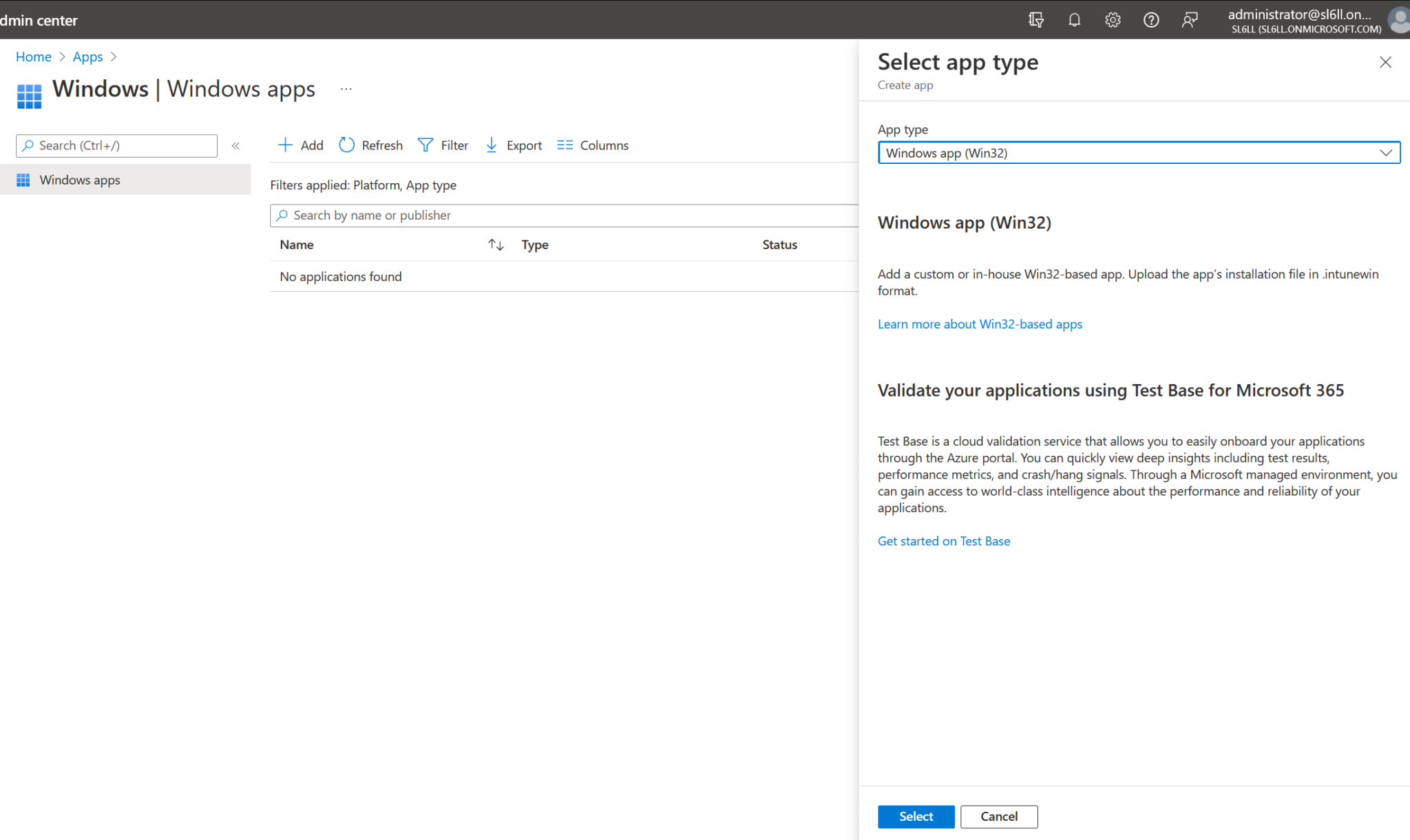Viewport: 1410px width, 840px height.
Task: Open the ellipsis menu next to Windows apps title
Action: tap(346, 88)
